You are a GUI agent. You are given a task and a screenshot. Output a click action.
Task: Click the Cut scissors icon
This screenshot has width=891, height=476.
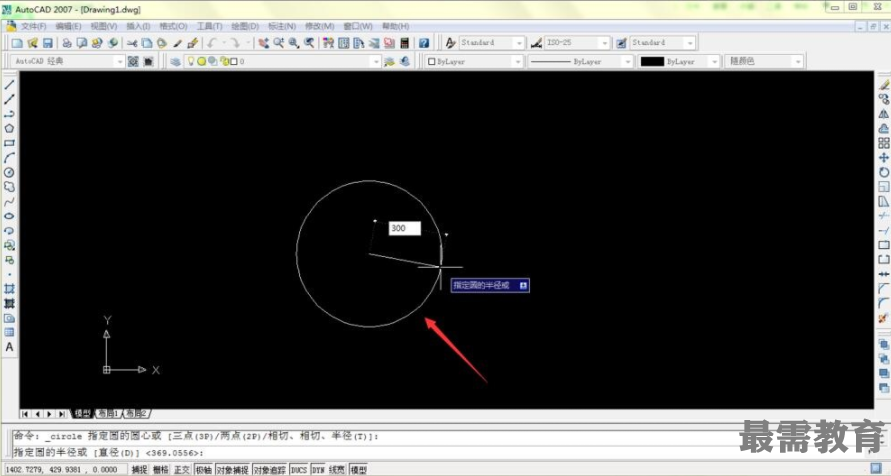click(132, 43)
